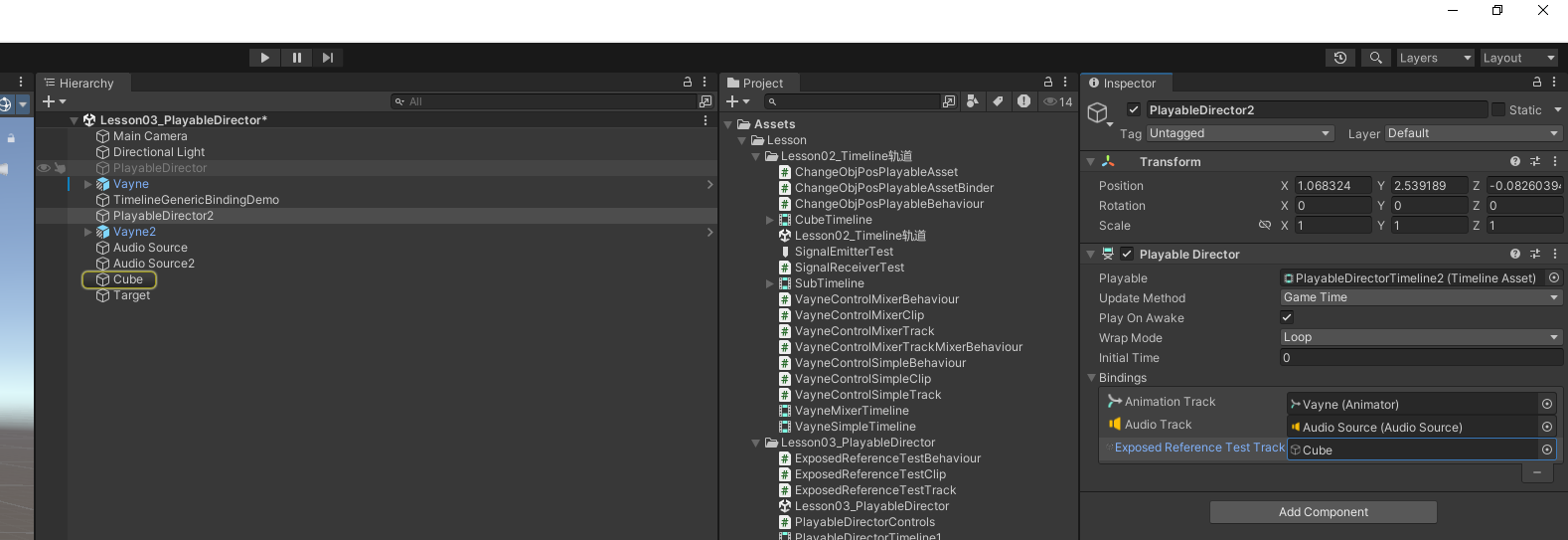Collapse the Lesson03_PlayableDirector folder
Viewport: 1568px width, 540px height.
click(756, 444)
